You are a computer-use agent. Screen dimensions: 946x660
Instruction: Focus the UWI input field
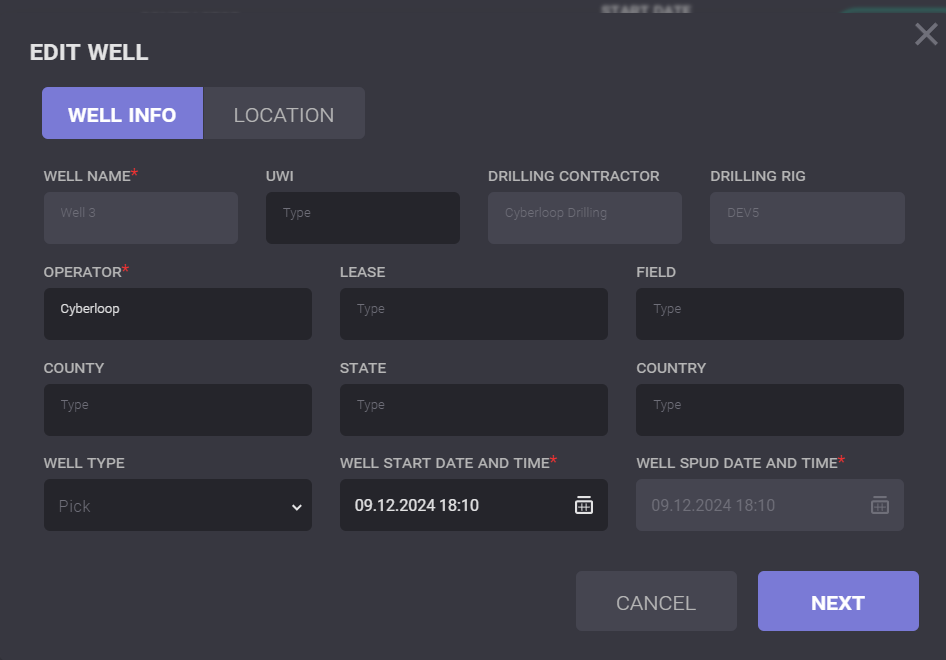pos(362,218)
